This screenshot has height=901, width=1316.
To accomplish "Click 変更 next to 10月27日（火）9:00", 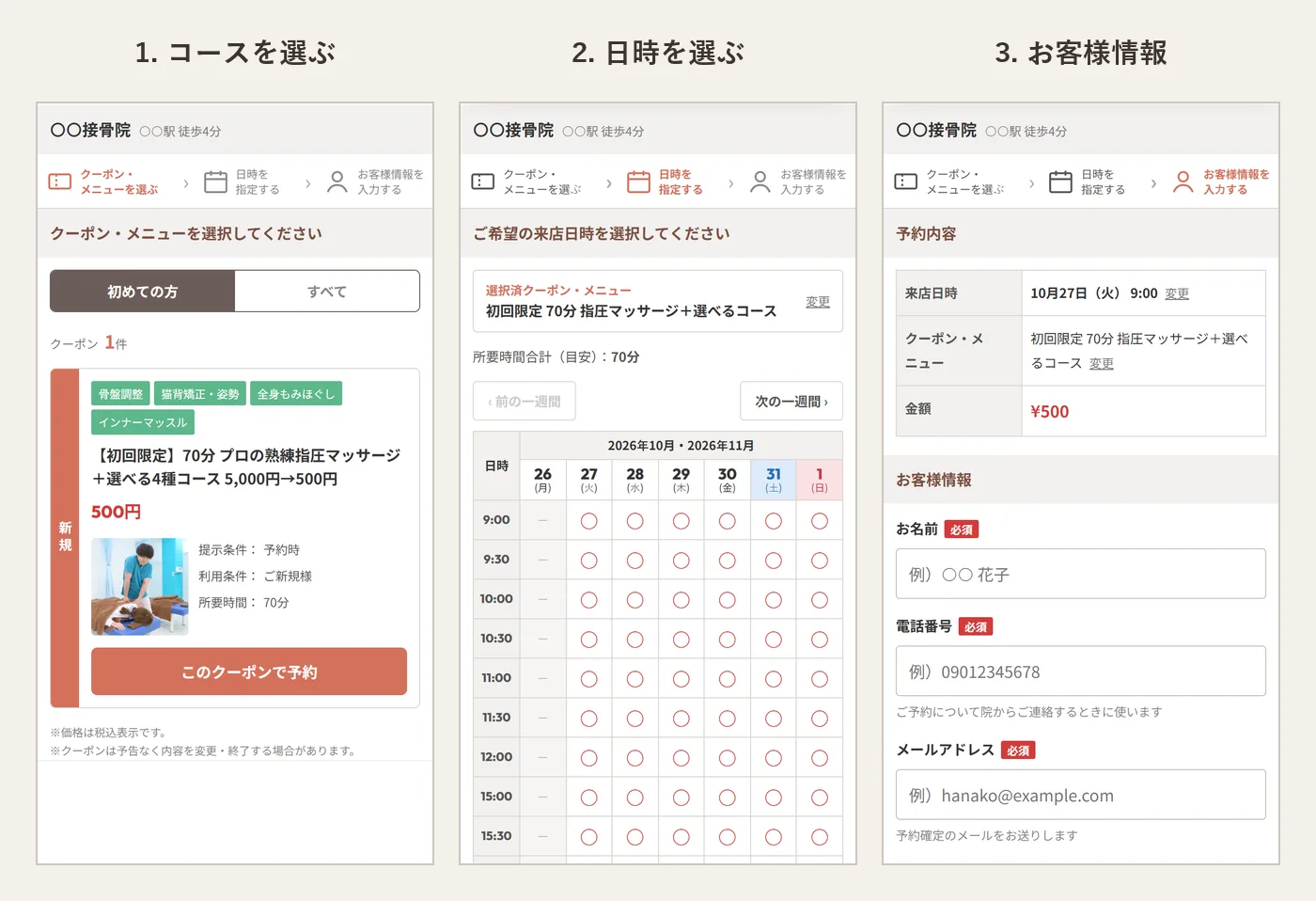I will click(x=1177, y=293).
